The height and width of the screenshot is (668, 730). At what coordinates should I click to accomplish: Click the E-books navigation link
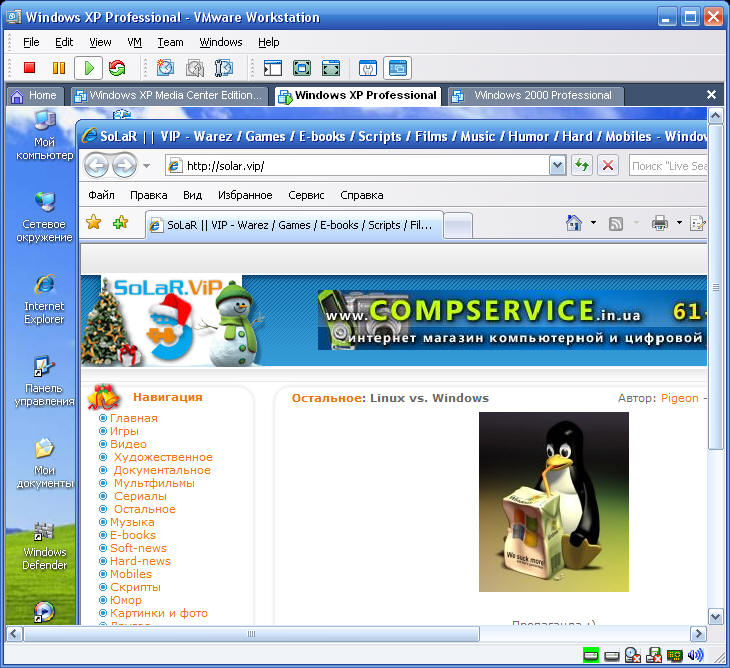132,535
